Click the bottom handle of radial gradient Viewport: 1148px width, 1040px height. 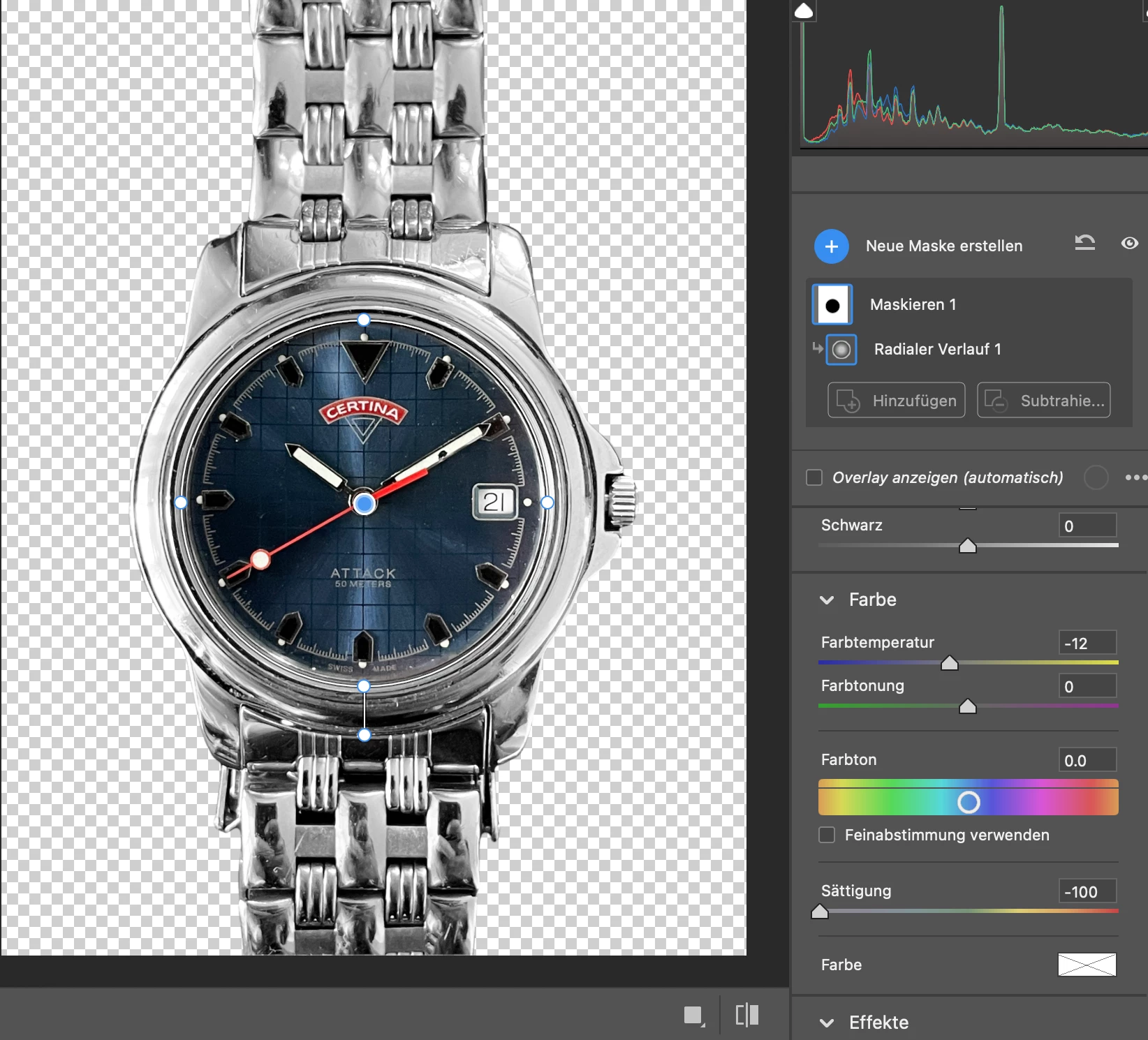(x=364, y=686)
